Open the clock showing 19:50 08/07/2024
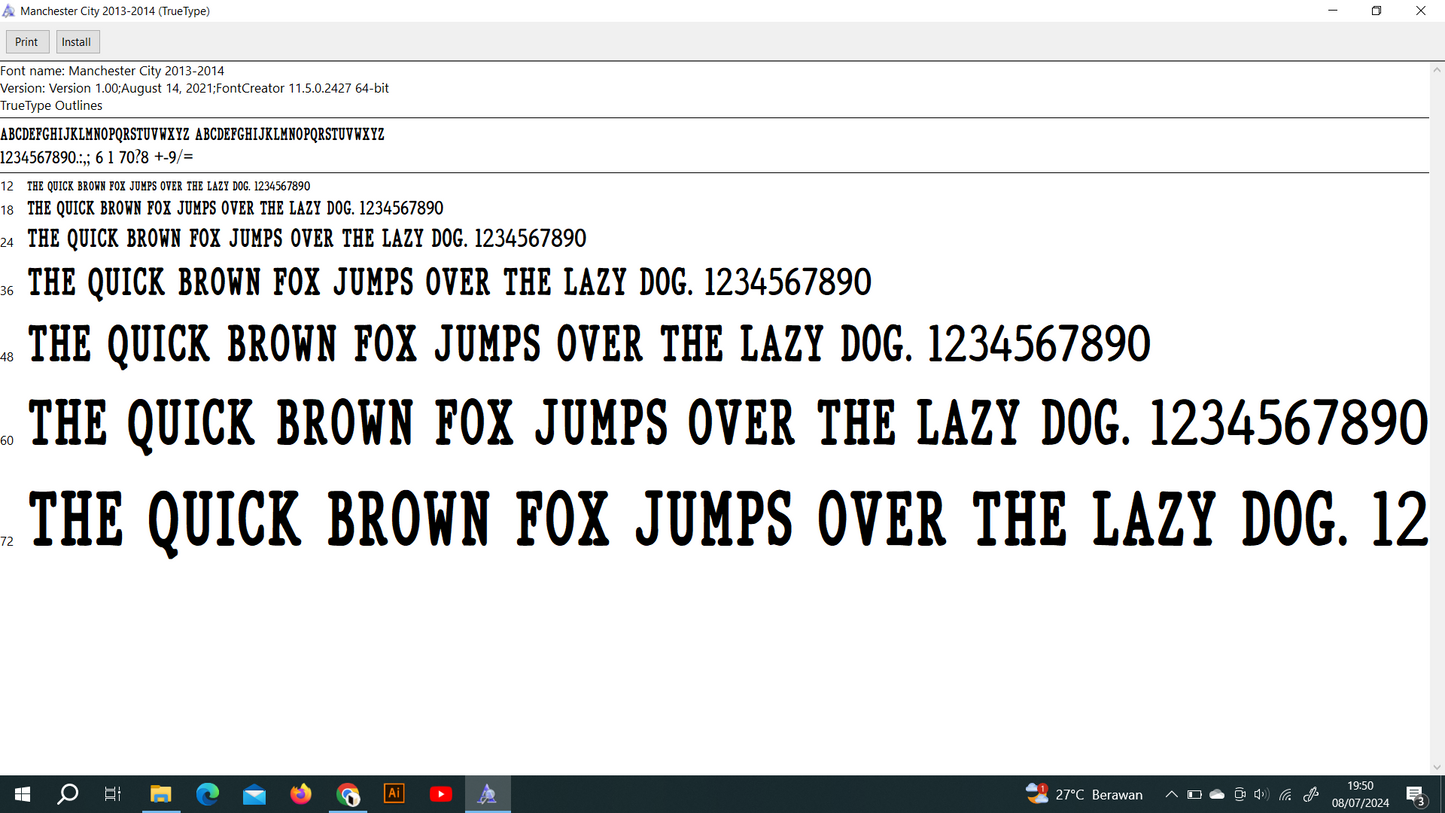Viewport: 1445px width, 813px height. coord(1360,794)
